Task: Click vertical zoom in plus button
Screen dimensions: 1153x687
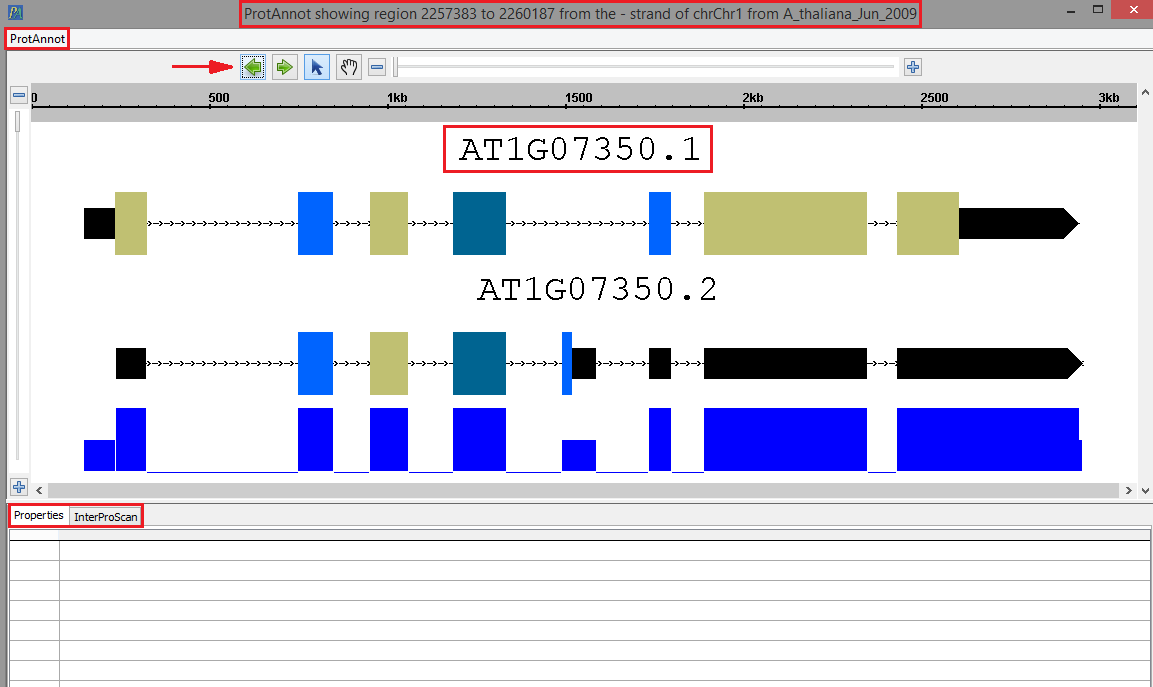Action: coord(19,487)
